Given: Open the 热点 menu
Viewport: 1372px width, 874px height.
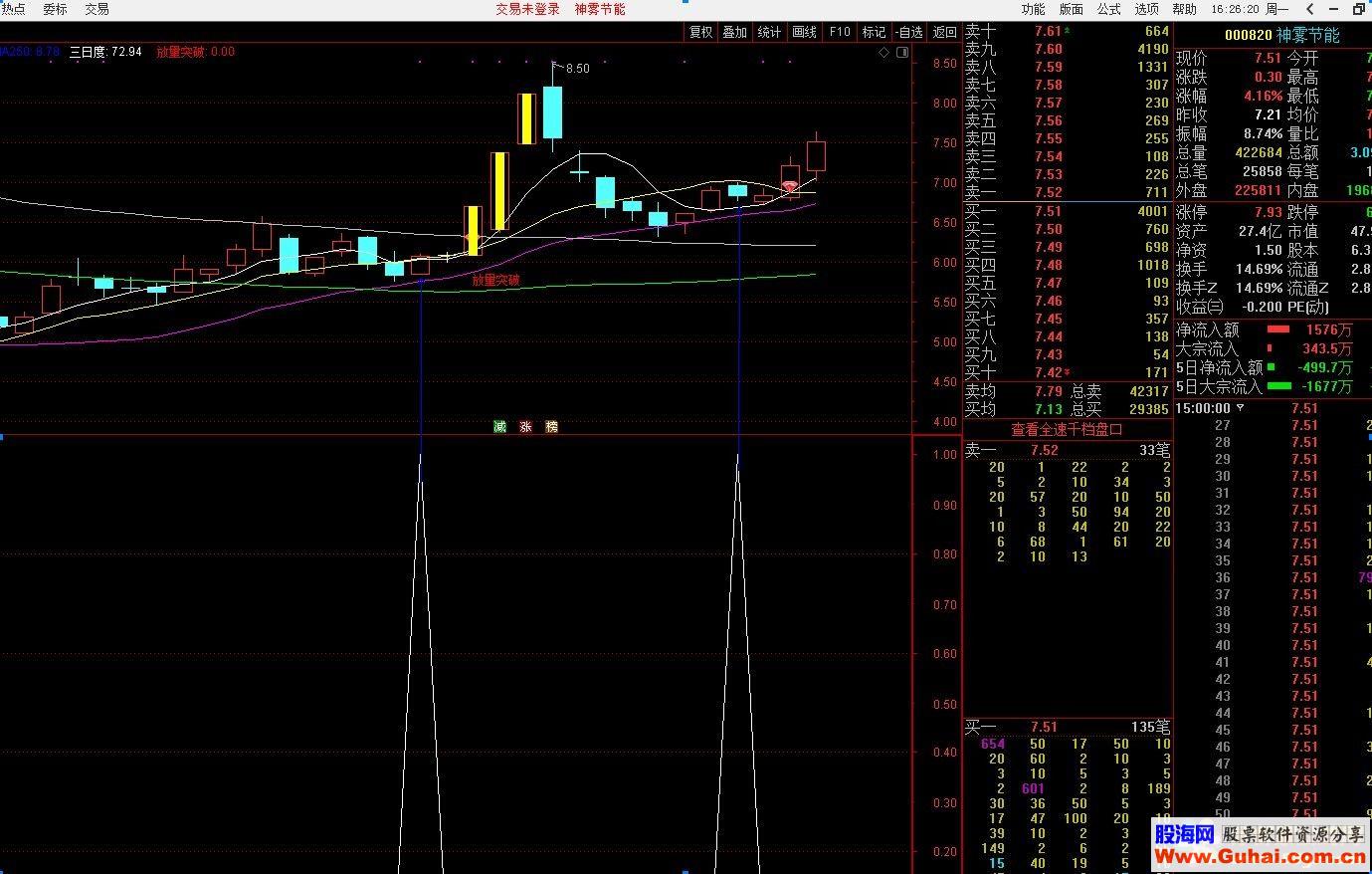Looking at the screenshot, I should (13, 9).
